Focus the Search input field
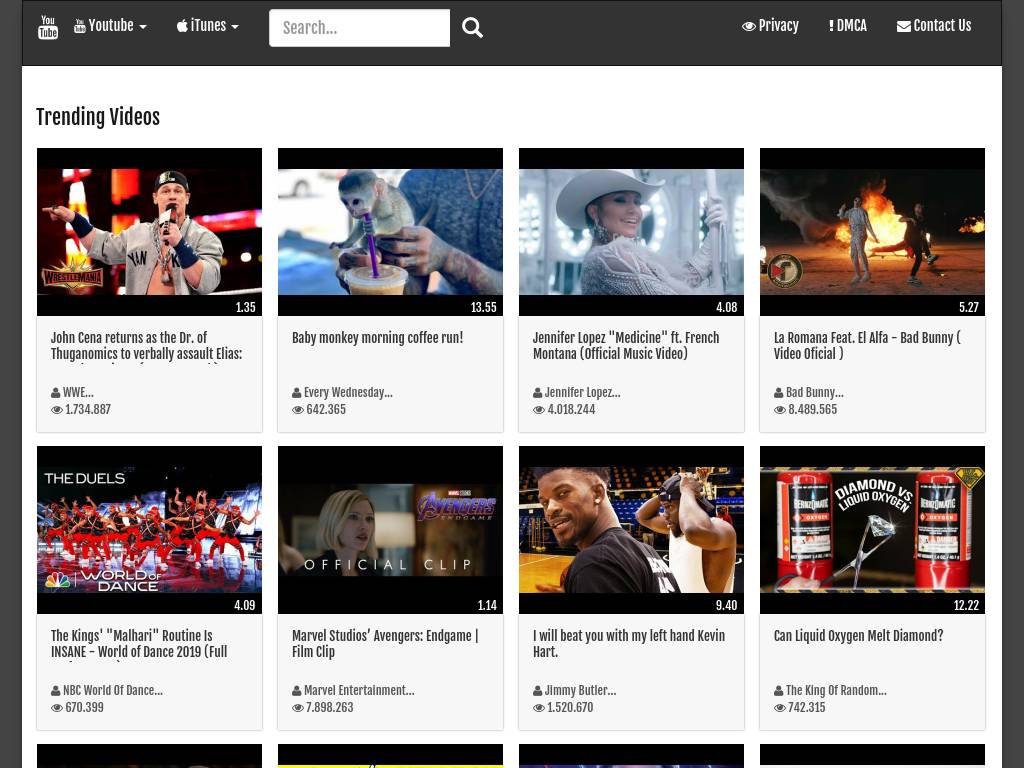This screenshot has height=768, width=1024. pyautogui.click(x=359, y=27)
